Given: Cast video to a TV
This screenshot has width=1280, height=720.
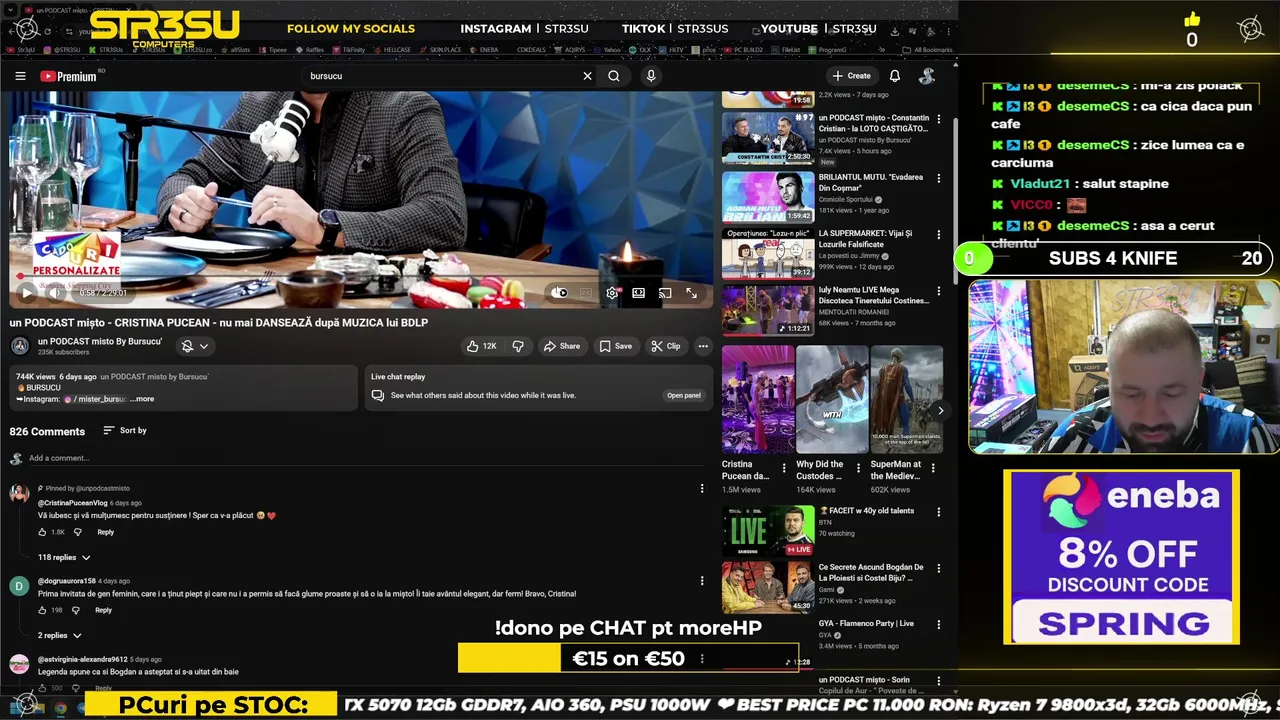Looking at the screenshot, I should coord(665,293).
